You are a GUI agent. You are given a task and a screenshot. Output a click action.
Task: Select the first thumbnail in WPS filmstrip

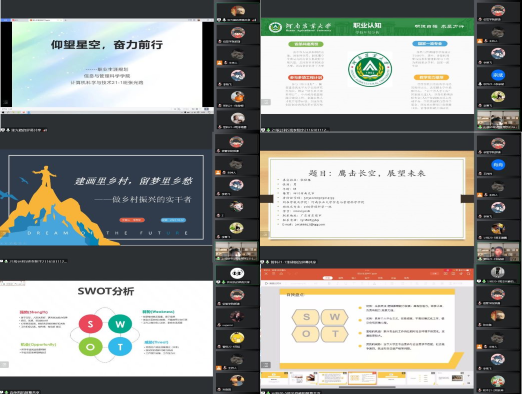pyautogui.click(x=274, y=379)
